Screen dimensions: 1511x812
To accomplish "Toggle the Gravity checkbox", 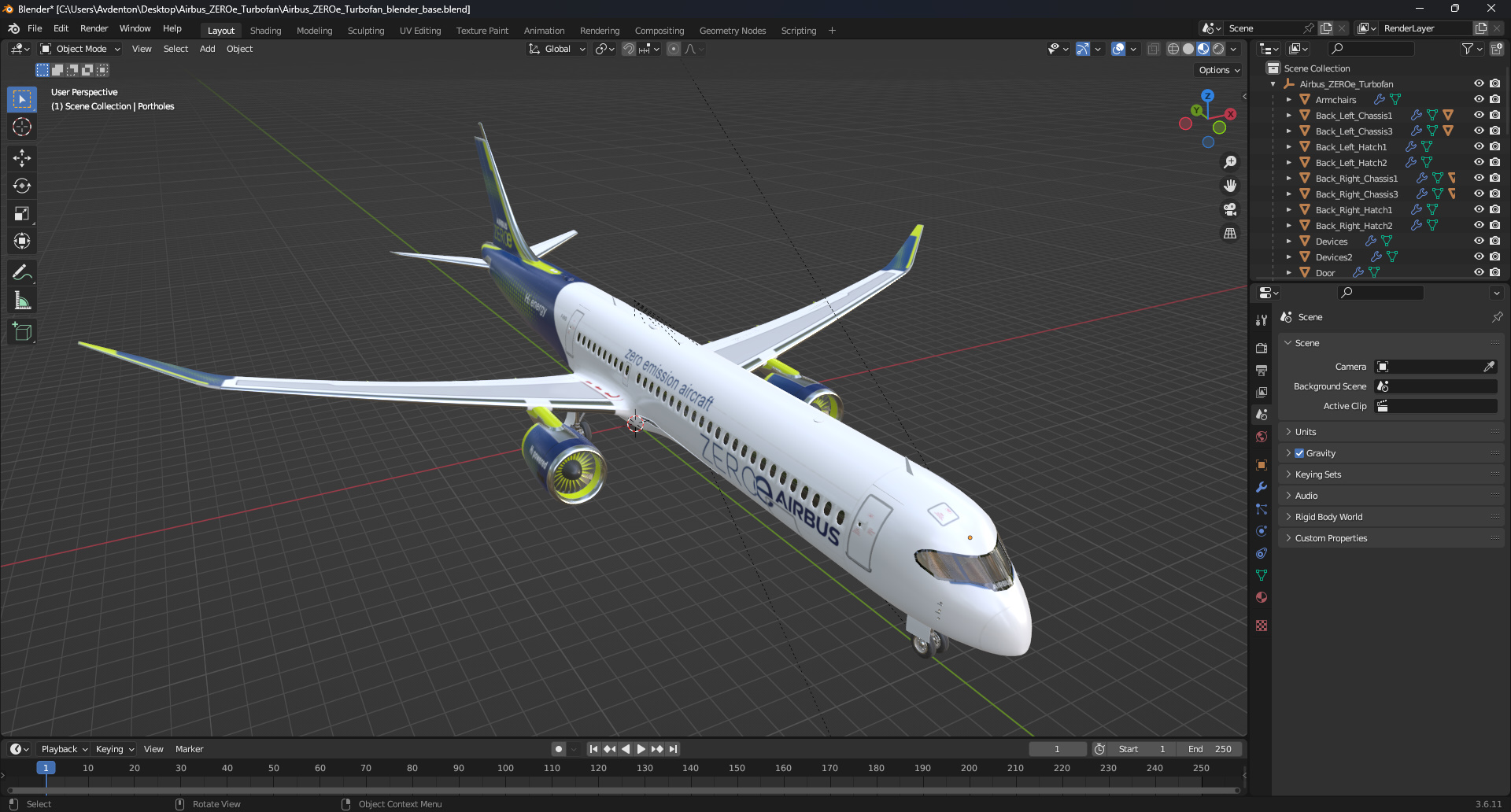I will (x=1299, y=453).
